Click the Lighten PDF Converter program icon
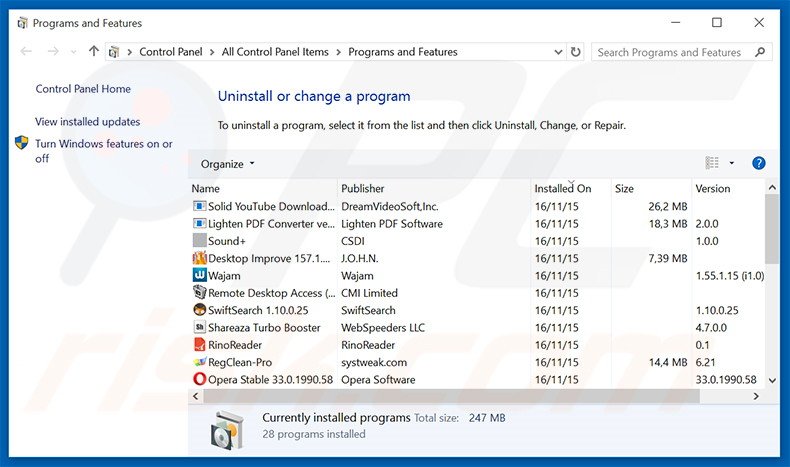This screenshot has width=790, height=467. 200,223
